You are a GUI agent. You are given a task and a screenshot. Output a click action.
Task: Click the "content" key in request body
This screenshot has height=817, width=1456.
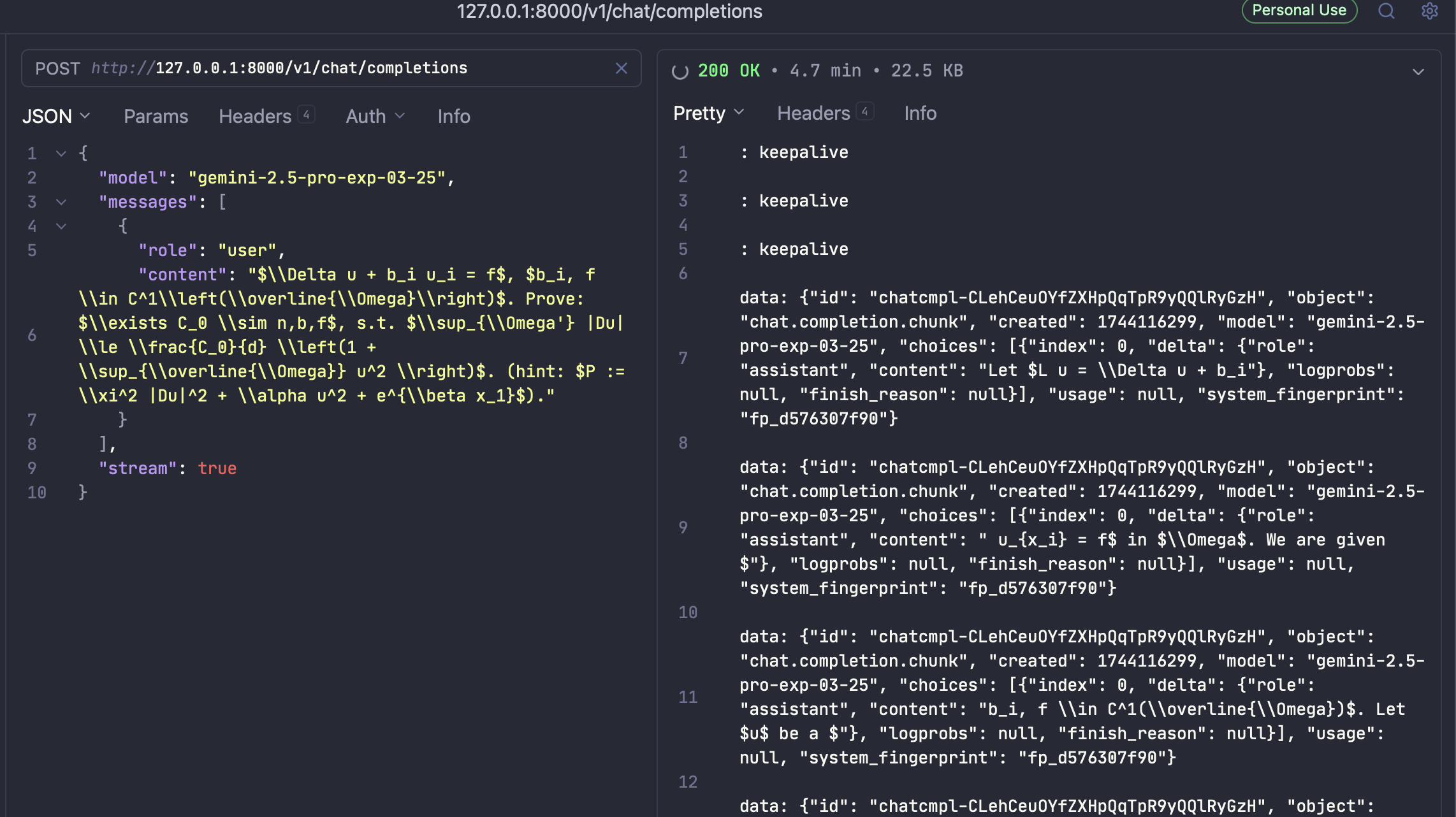[182, 275]
